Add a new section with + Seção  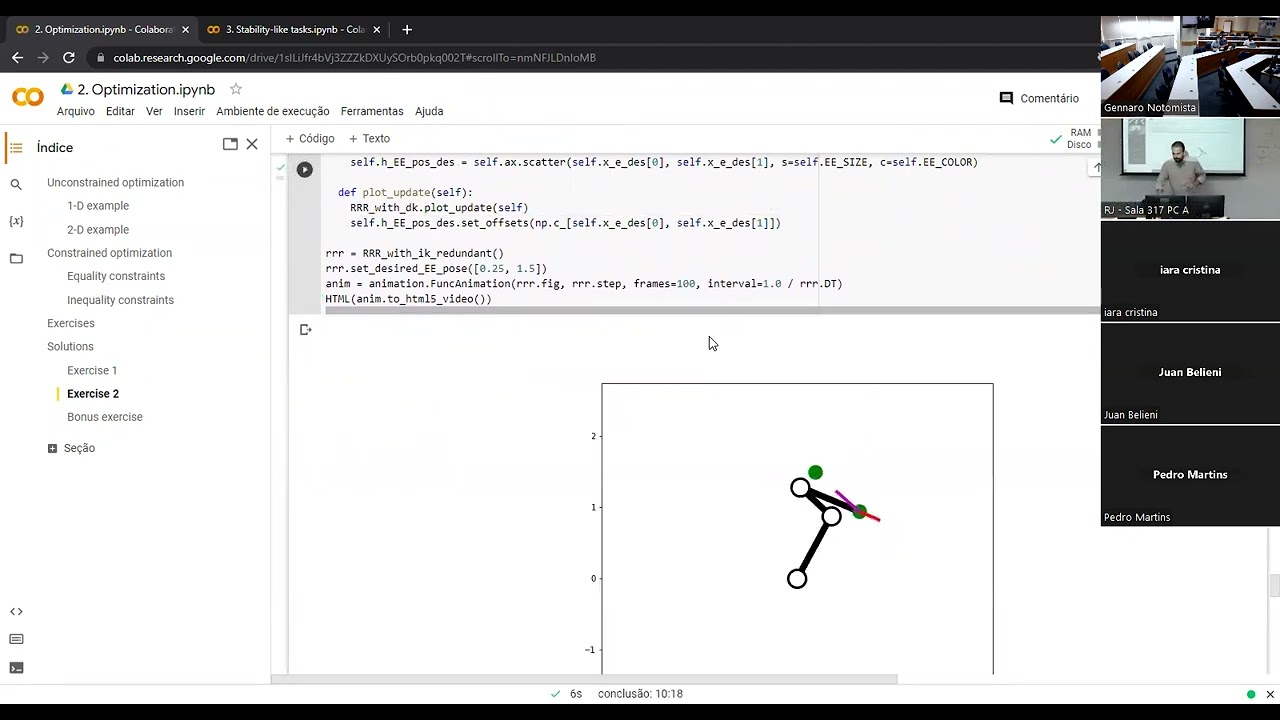71,448
